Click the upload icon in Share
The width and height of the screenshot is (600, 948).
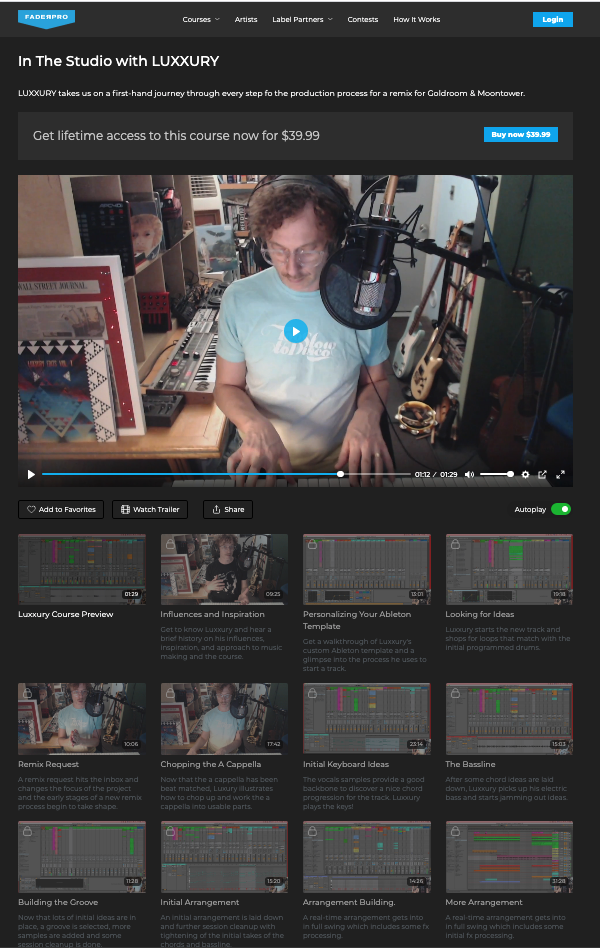(216, 510)
